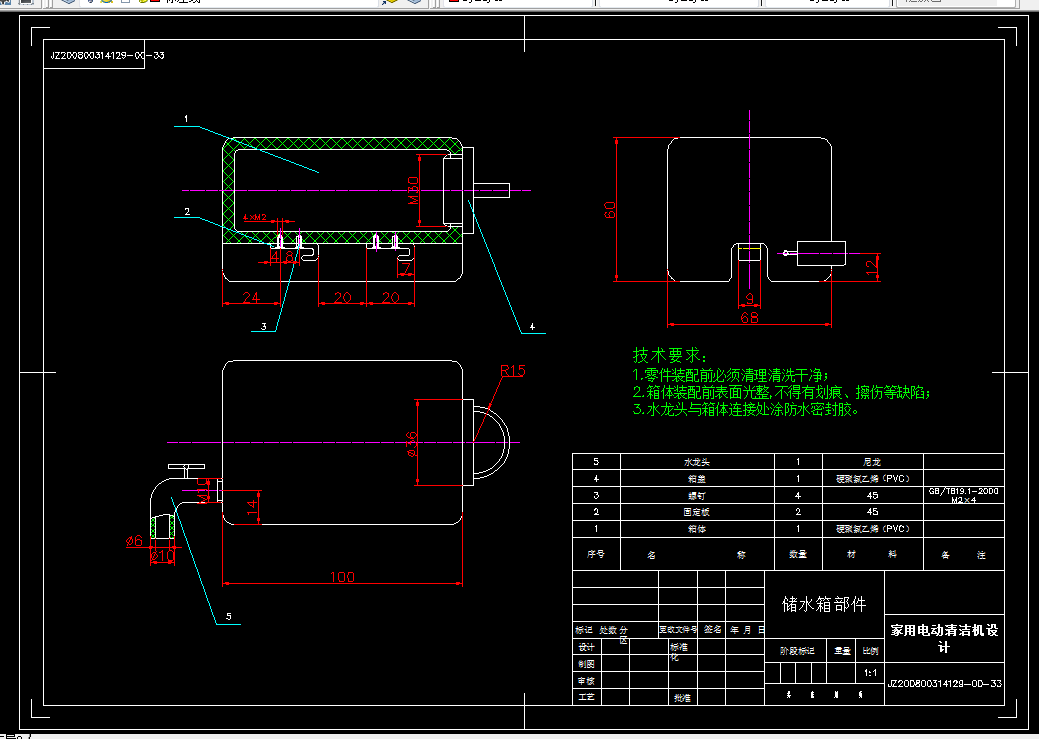Screen dimensions: 1039x739
Task: Click the 技术要求 heading
Action: coord(669,355)
